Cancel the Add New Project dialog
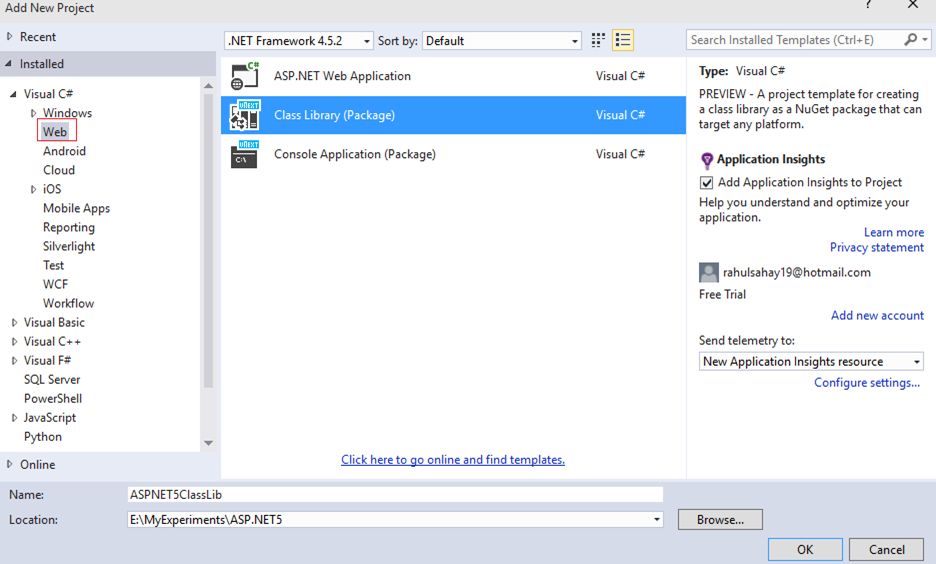 pos(886,549)
